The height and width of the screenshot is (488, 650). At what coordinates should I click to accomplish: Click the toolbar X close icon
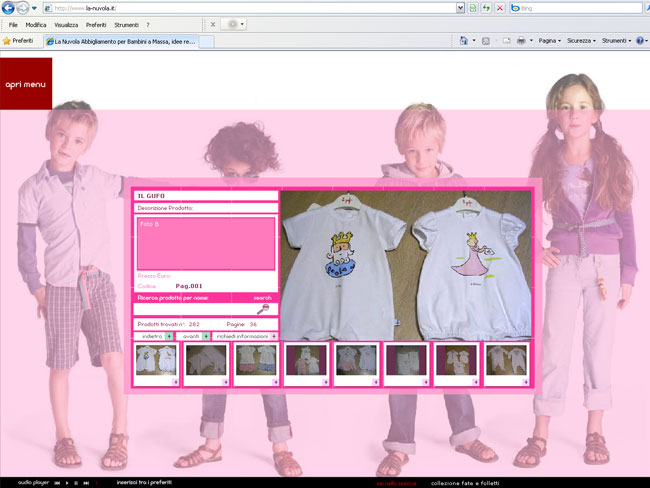pos(213,24)
